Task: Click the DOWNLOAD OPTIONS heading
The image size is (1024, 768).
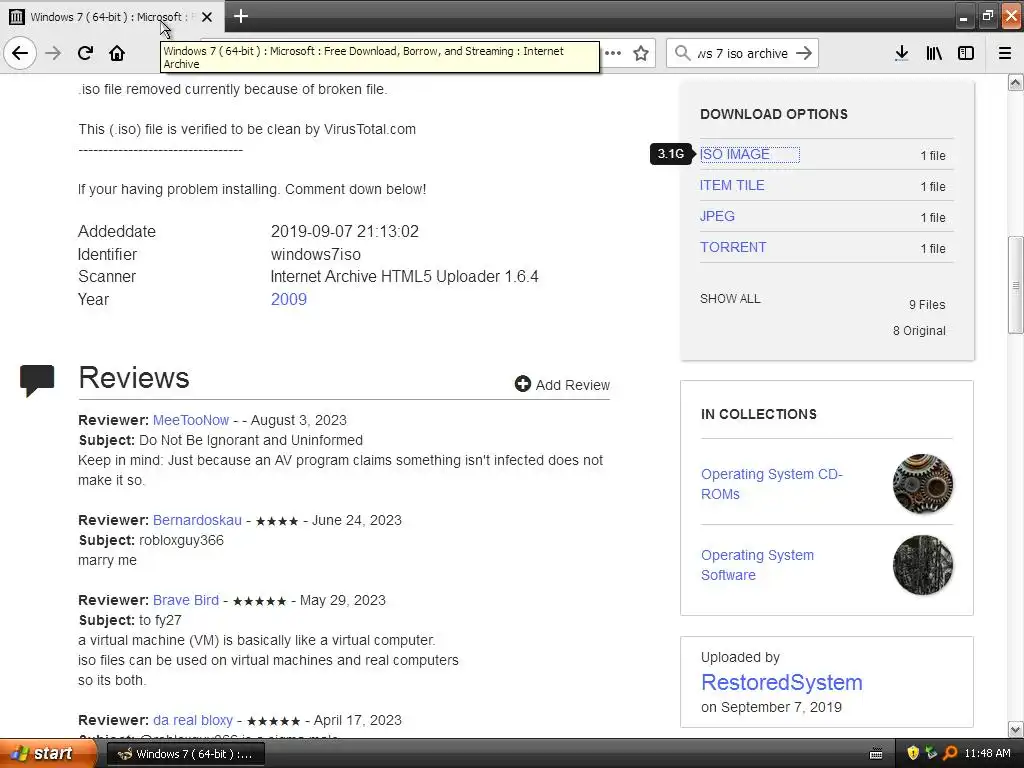Action: [774, 114]
